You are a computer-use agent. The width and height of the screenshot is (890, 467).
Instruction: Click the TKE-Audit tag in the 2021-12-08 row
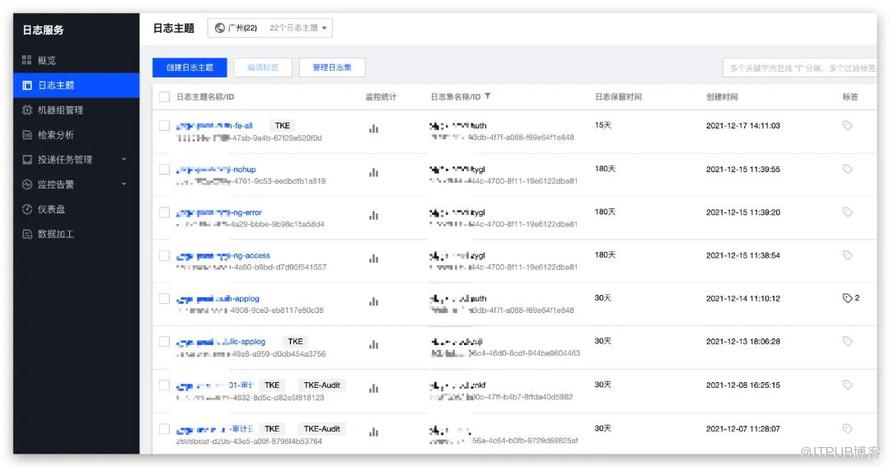click(x=322, y=385)
